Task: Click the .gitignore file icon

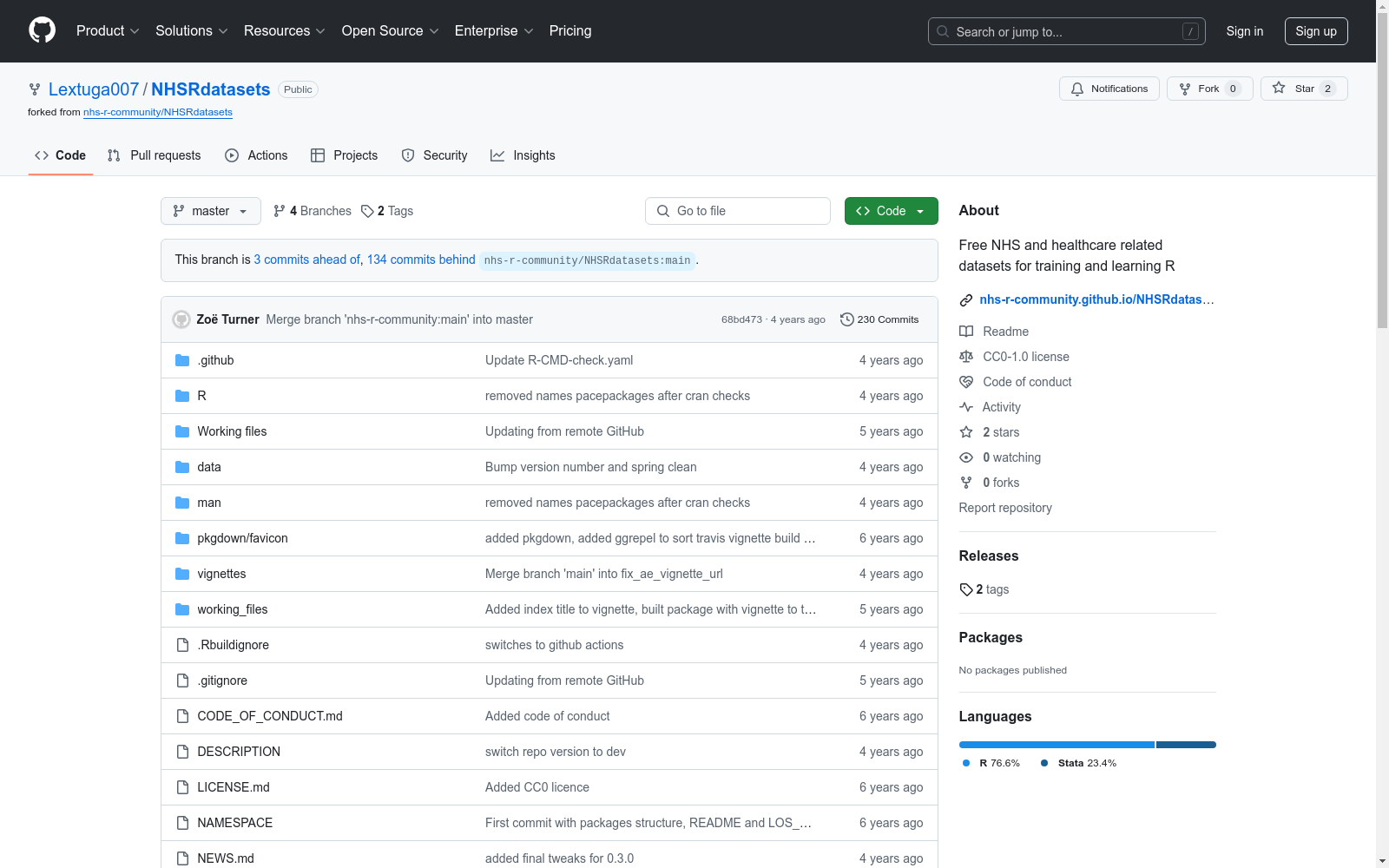Action: (x=182, y=681)
